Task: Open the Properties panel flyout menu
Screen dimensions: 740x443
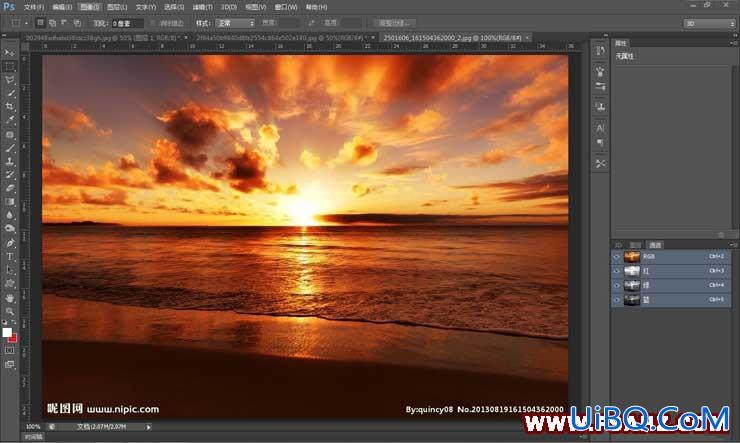Action: 733,43
